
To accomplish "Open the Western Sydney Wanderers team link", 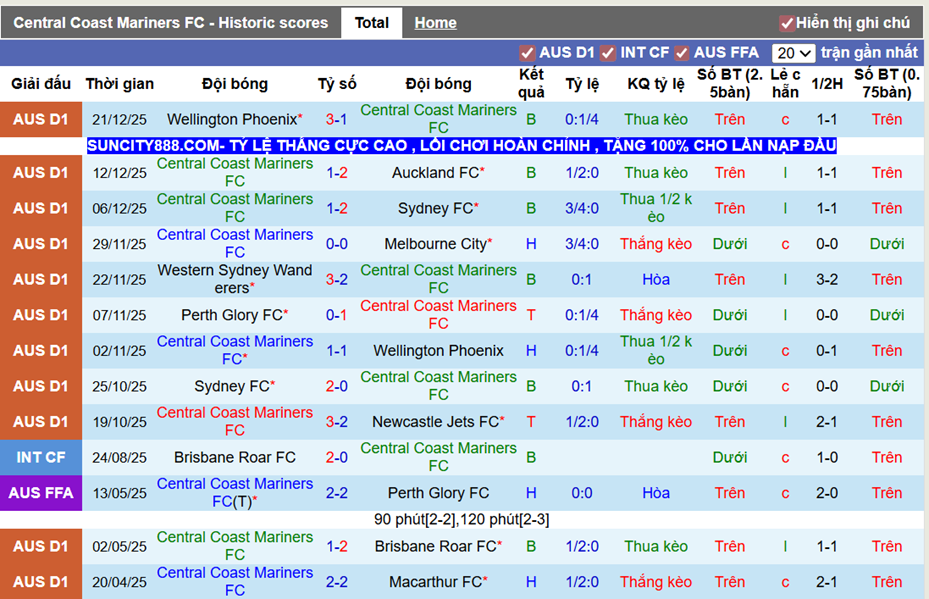I will (235, 279).
